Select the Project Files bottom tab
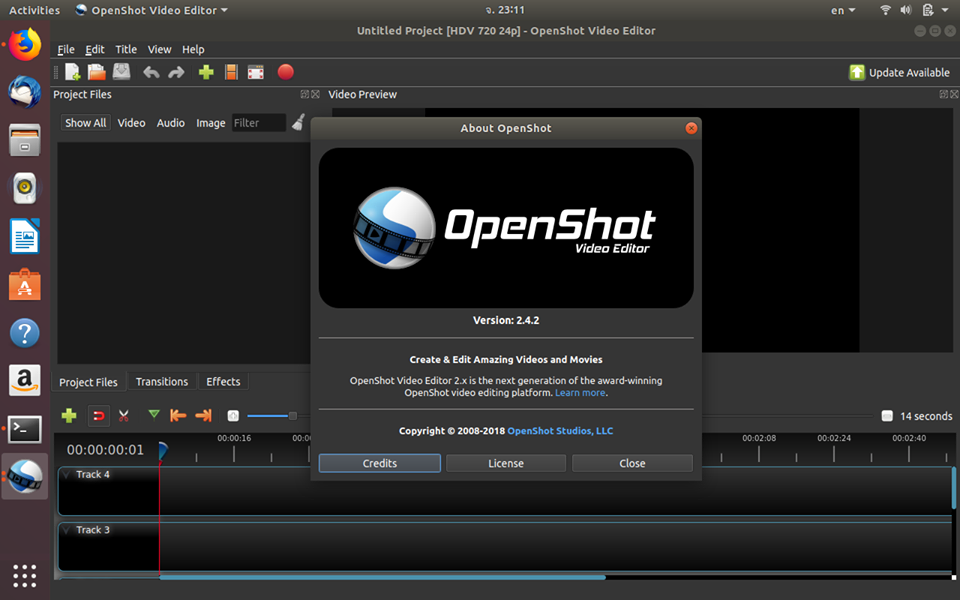 pyautogui.click(x=88, y=382)
